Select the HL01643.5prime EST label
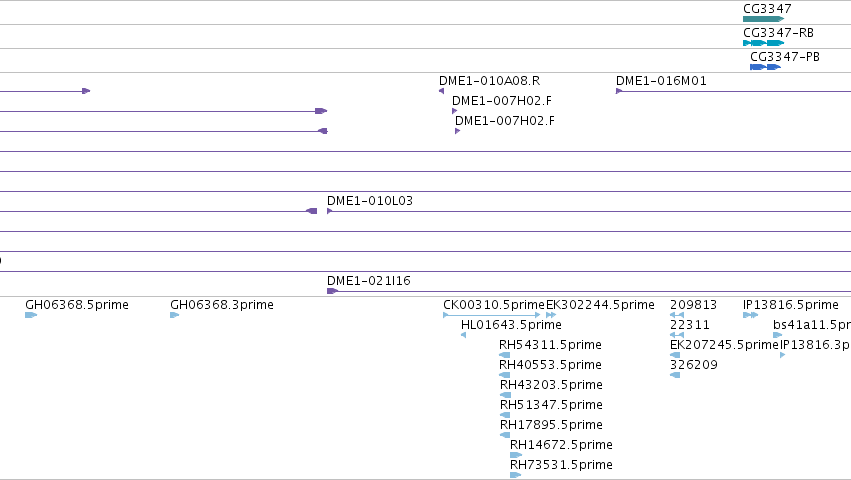This screenshot has width=851, height=480. pos(511,325)
